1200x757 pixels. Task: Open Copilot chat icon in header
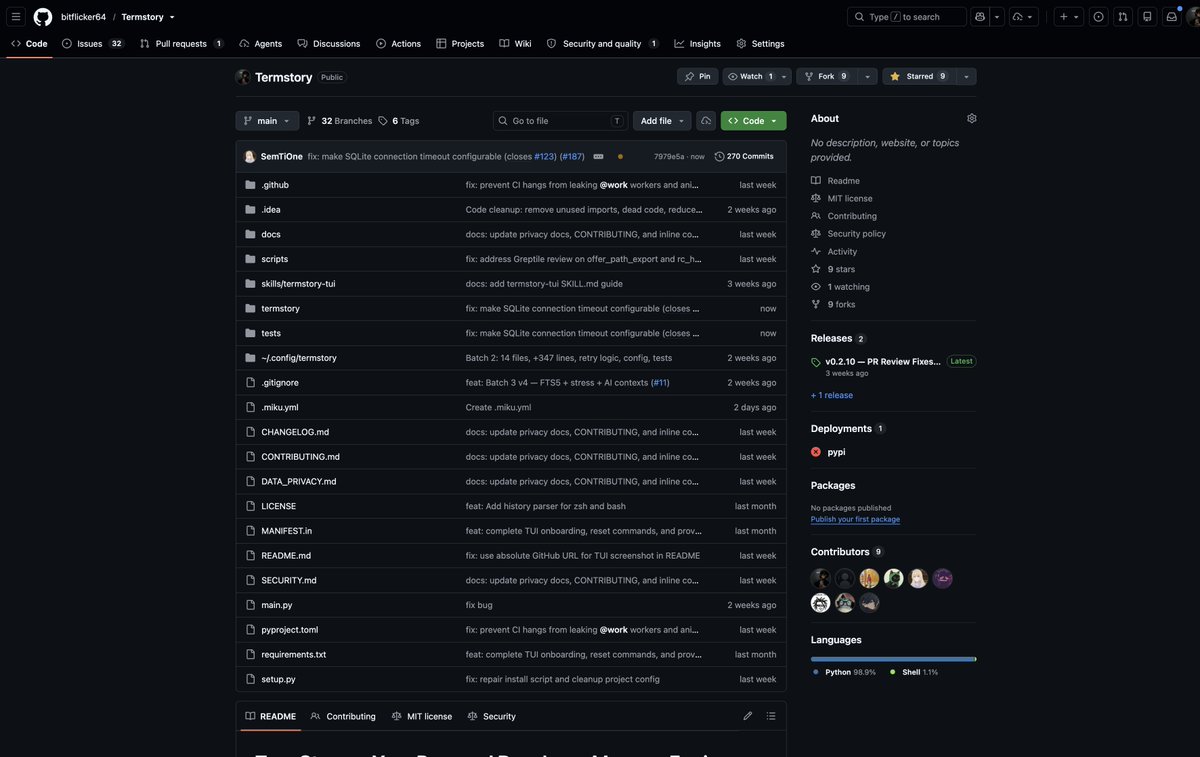tap(980, 17)
